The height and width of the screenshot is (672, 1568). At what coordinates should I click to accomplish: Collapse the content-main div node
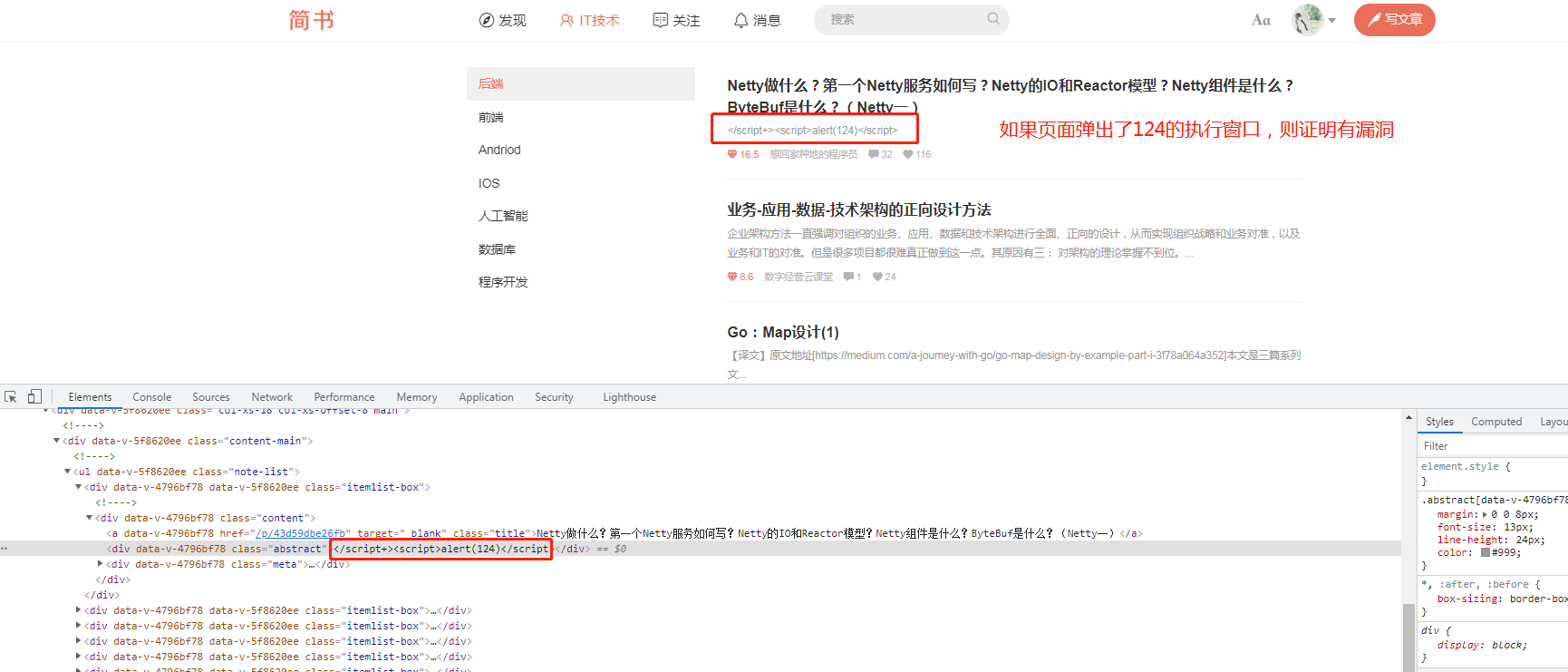pos(56,441)
